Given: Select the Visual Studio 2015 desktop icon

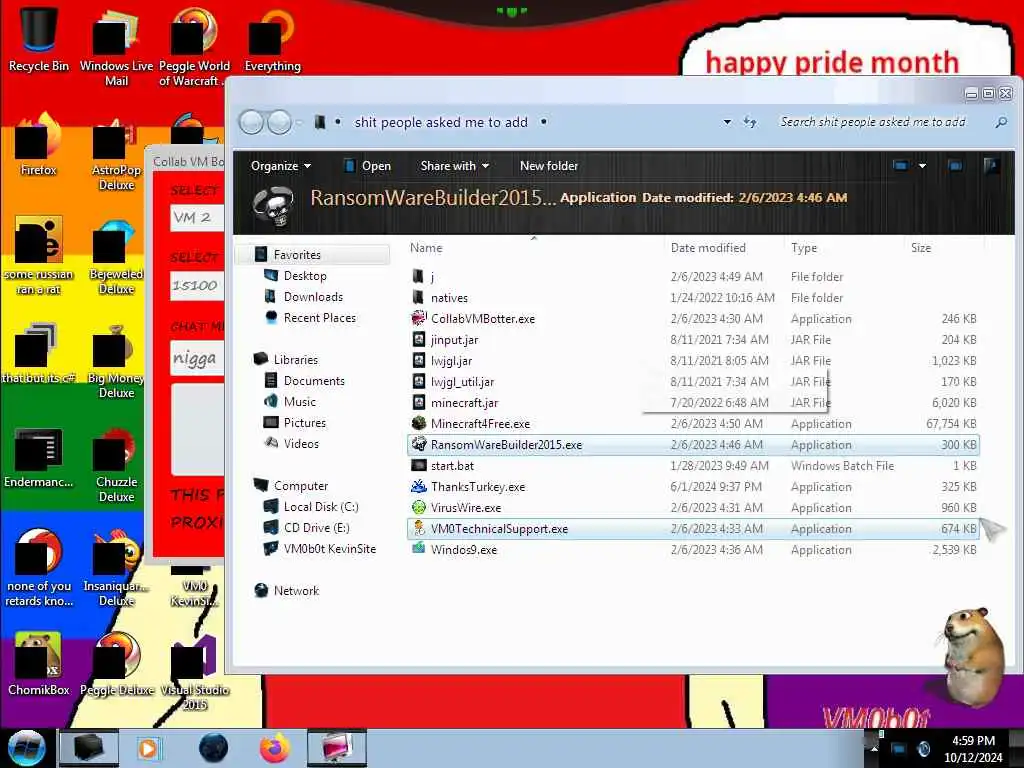Looking at the screenshot, I should (x=194, y=671).
